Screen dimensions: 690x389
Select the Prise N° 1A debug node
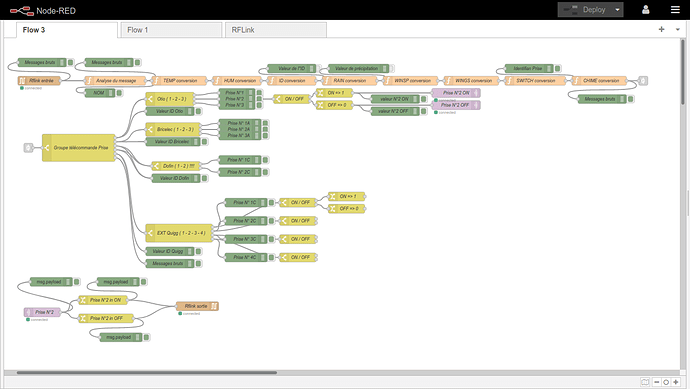click(x=239, y=123)
